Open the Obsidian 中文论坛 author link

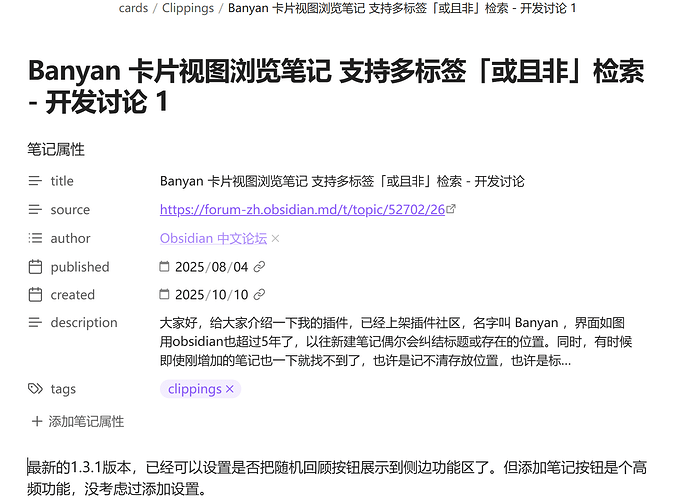point(213,238)
